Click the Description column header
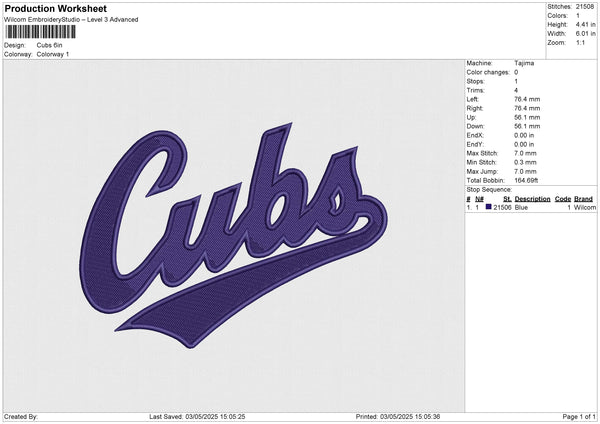The width and height of the screenshot is (600, 424). (532, 199)
